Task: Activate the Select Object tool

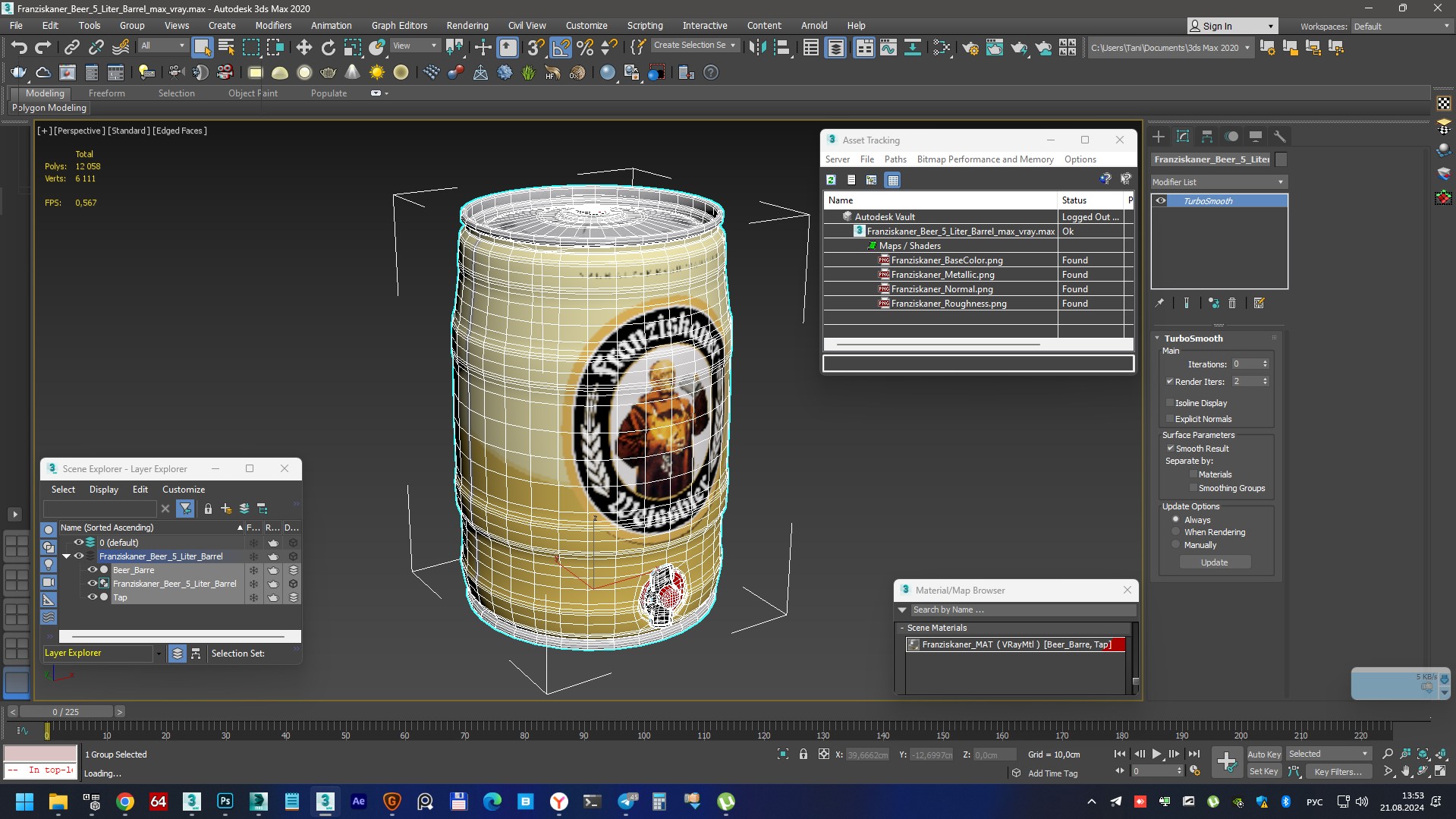Action: 202,47
